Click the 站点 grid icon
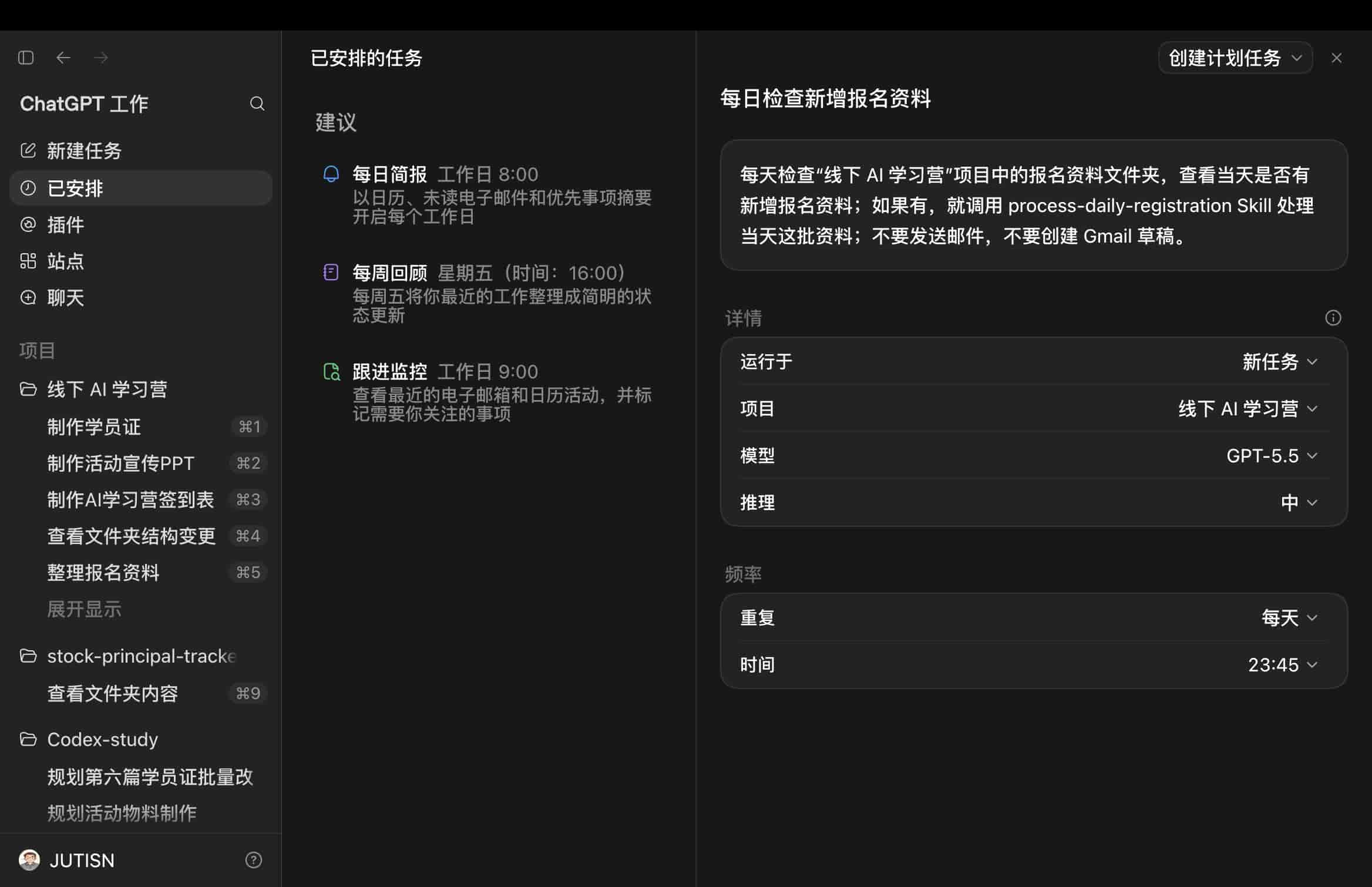 pyautogui.click(x=28, y=261)
